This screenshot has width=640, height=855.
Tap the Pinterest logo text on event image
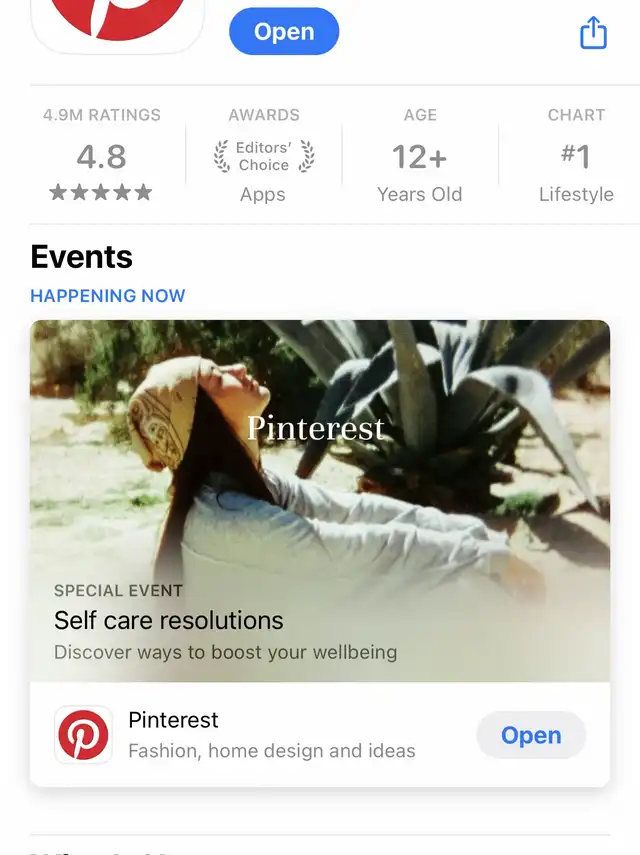pyautogui.click(x=316, y=428)
